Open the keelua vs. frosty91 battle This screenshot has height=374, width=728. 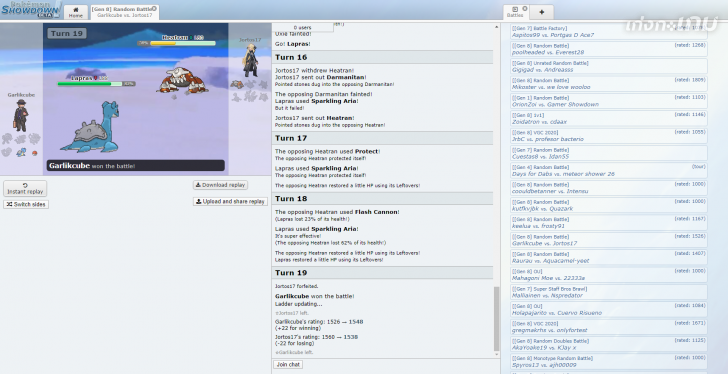coord(609,223)
